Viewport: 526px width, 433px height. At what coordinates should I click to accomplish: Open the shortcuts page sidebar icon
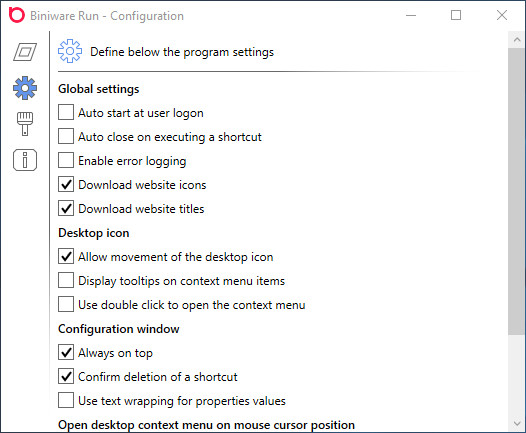click(25, 52)
